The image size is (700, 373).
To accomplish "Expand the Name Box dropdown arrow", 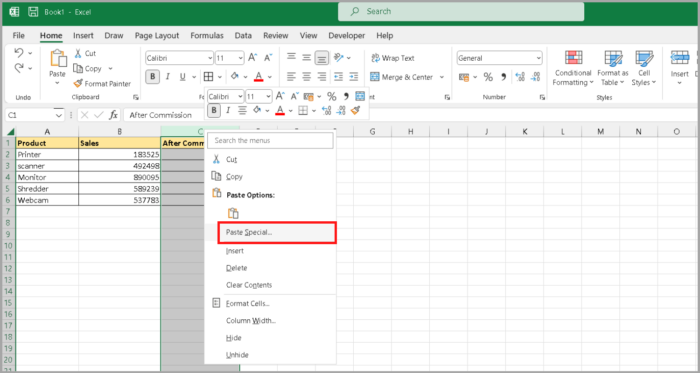I will (x=59, y=115).
